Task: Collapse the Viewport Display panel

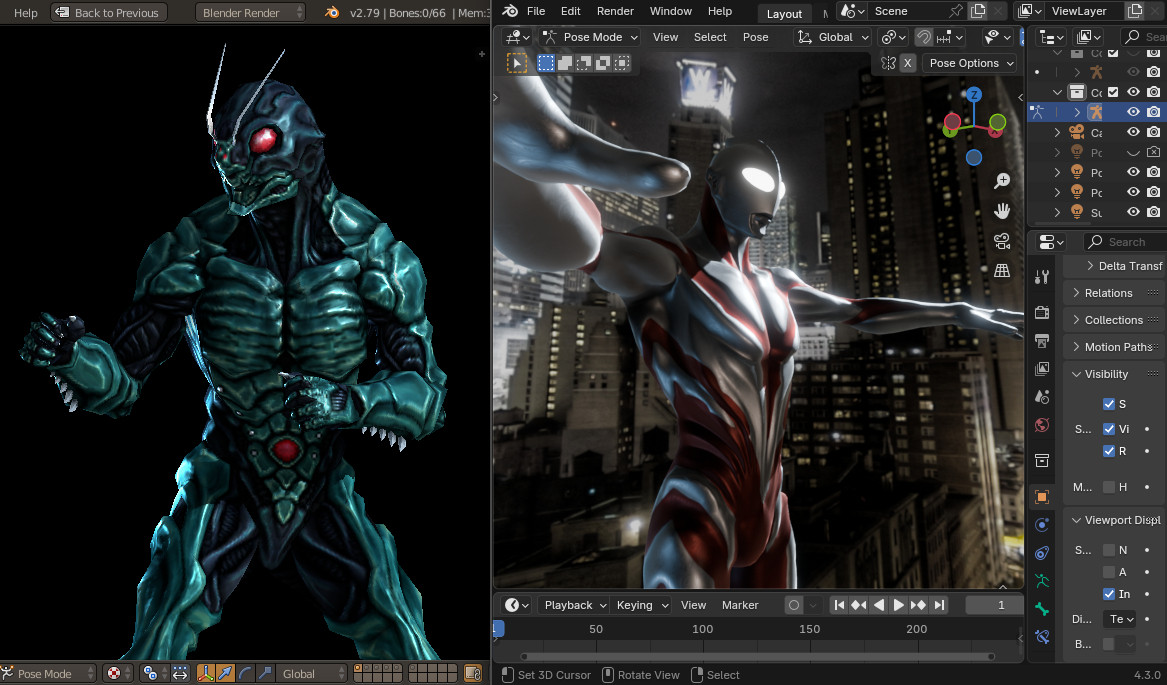Action: 1114,520
